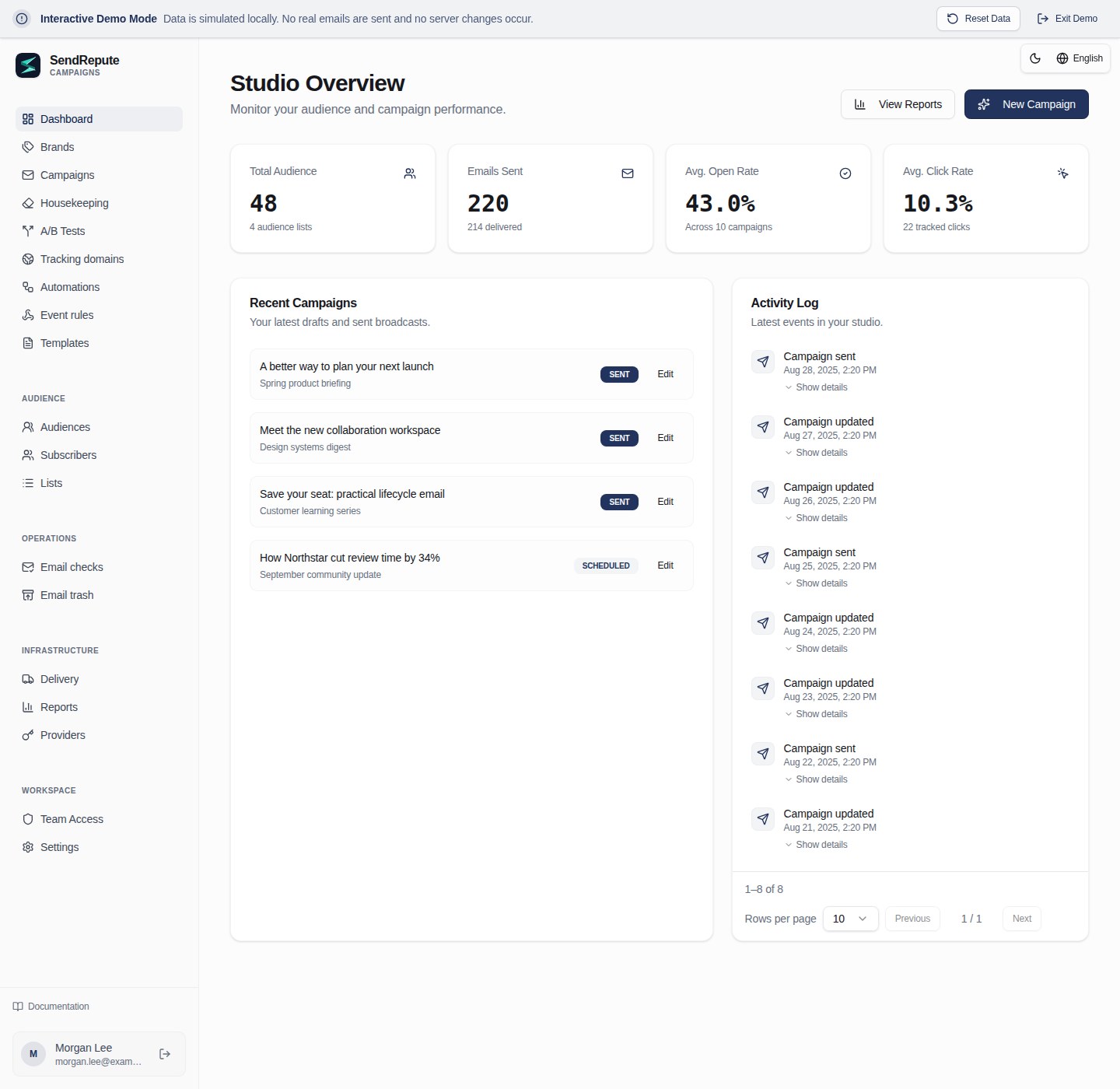Image resolution: width=1120 pixels, height=1089 pixels.
Task: Go to A/B Tests in sidebar
Action: coord(99,231)
